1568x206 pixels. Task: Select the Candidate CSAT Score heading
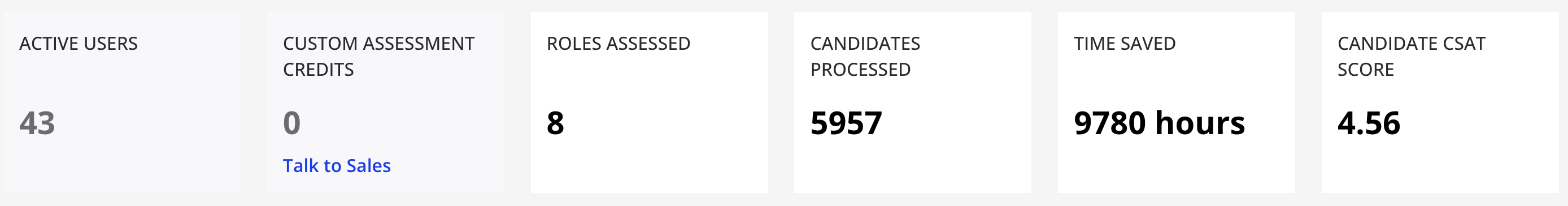click(1412, 57)
